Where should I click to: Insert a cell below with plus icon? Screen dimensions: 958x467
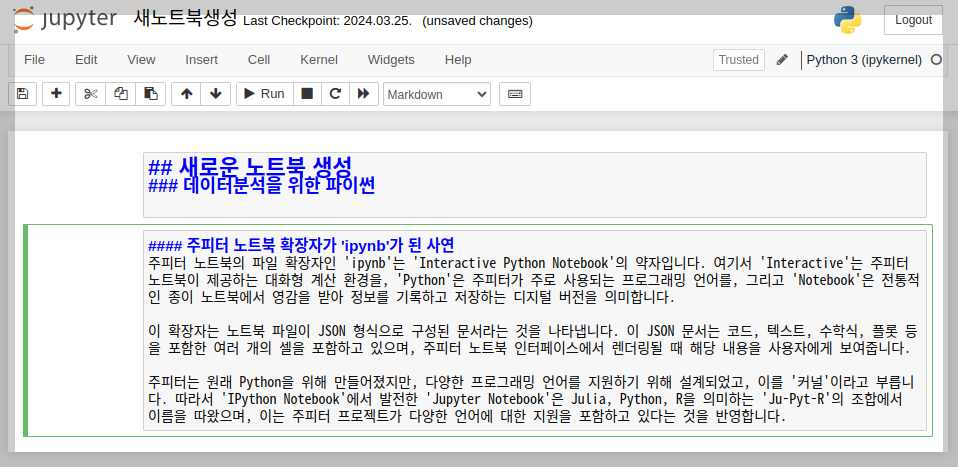tap(56, 94)
